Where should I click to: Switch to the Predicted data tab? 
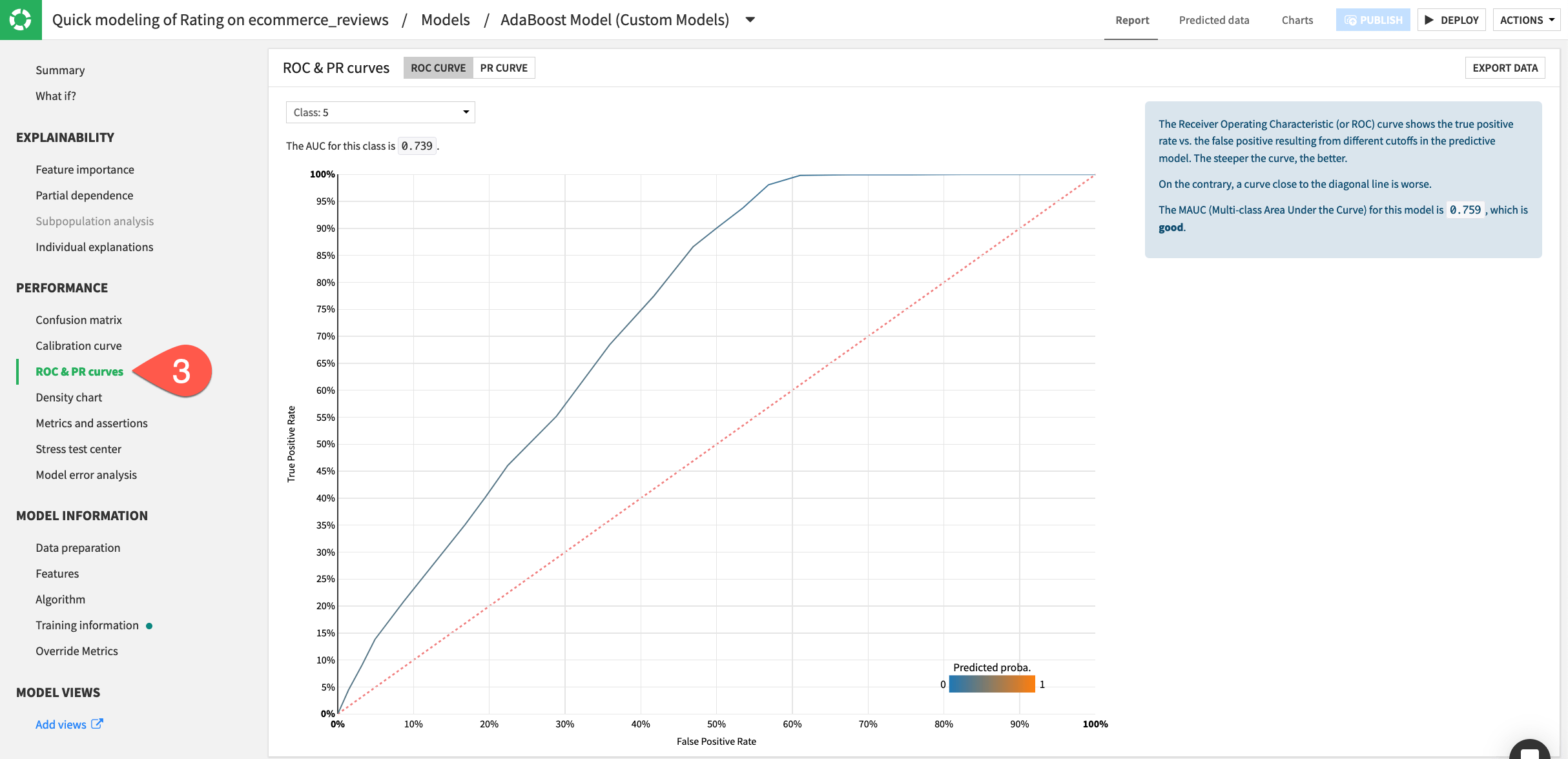click(1213, 19)
